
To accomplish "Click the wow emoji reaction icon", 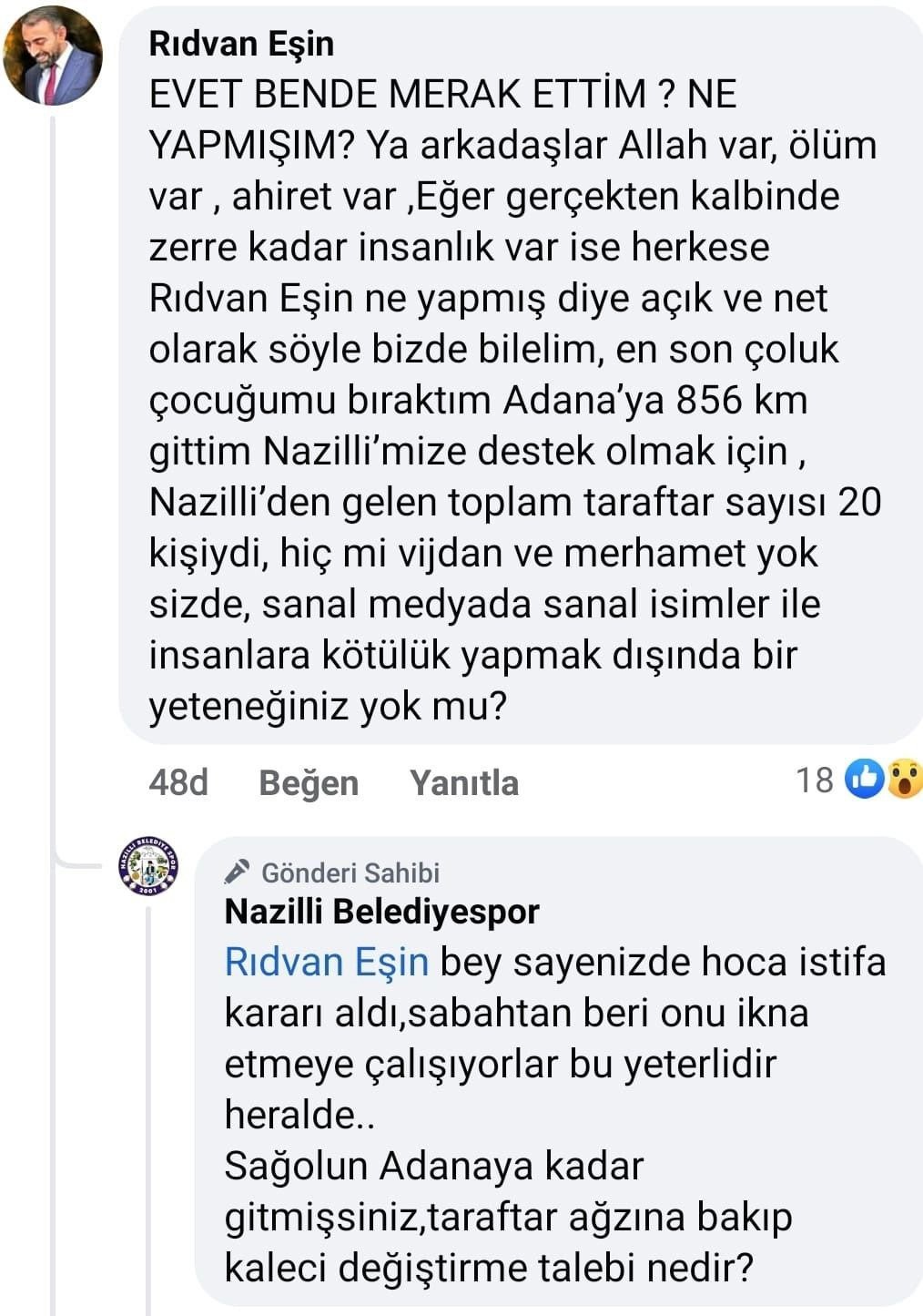I will (905, 780).
